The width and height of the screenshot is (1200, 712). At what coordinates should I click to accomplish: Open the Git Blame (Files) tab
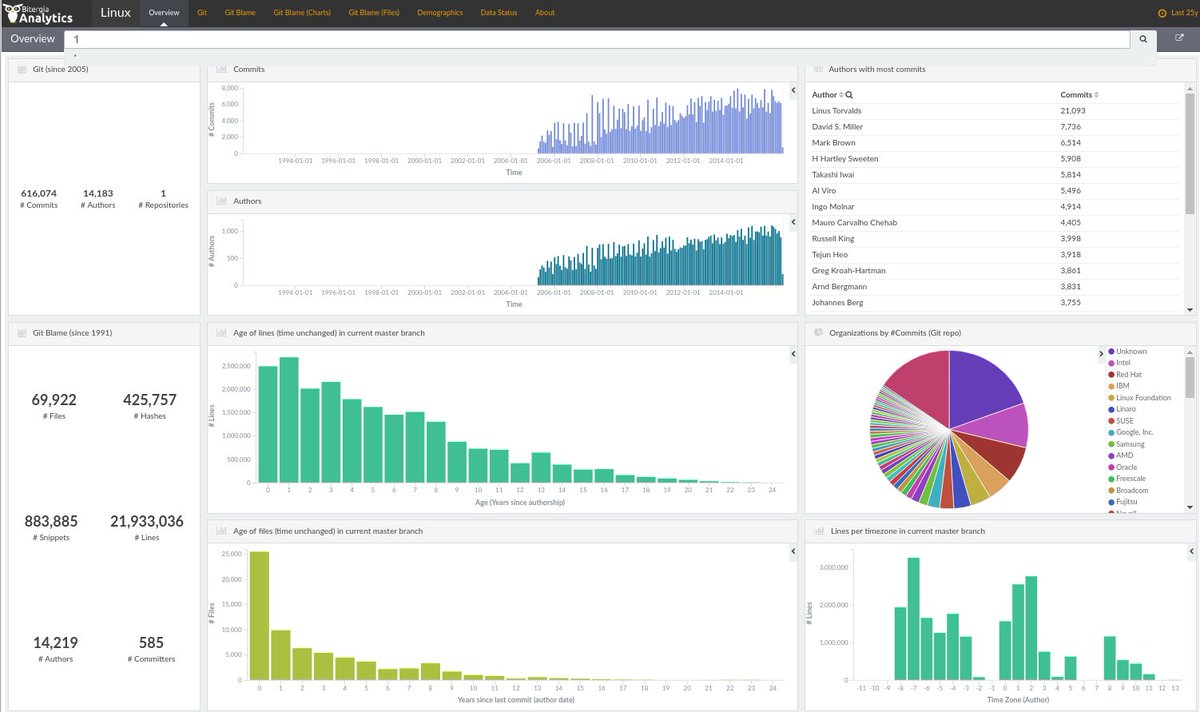coord(374,13)
